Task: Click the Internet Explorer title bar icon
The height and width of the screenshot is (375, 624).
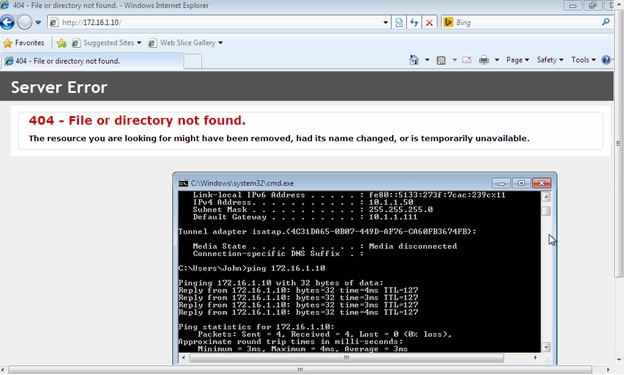Action: (x=5, y=5)
